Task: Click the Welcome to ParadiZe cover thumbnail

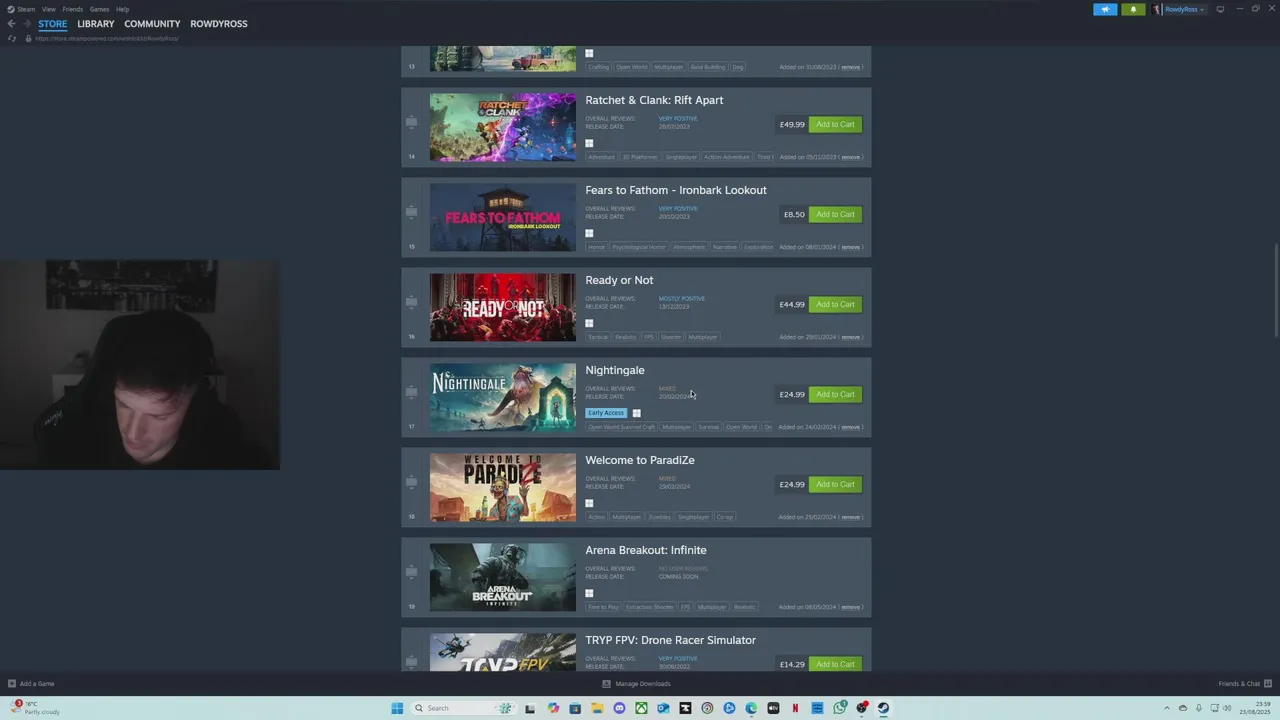Action: 503,487
